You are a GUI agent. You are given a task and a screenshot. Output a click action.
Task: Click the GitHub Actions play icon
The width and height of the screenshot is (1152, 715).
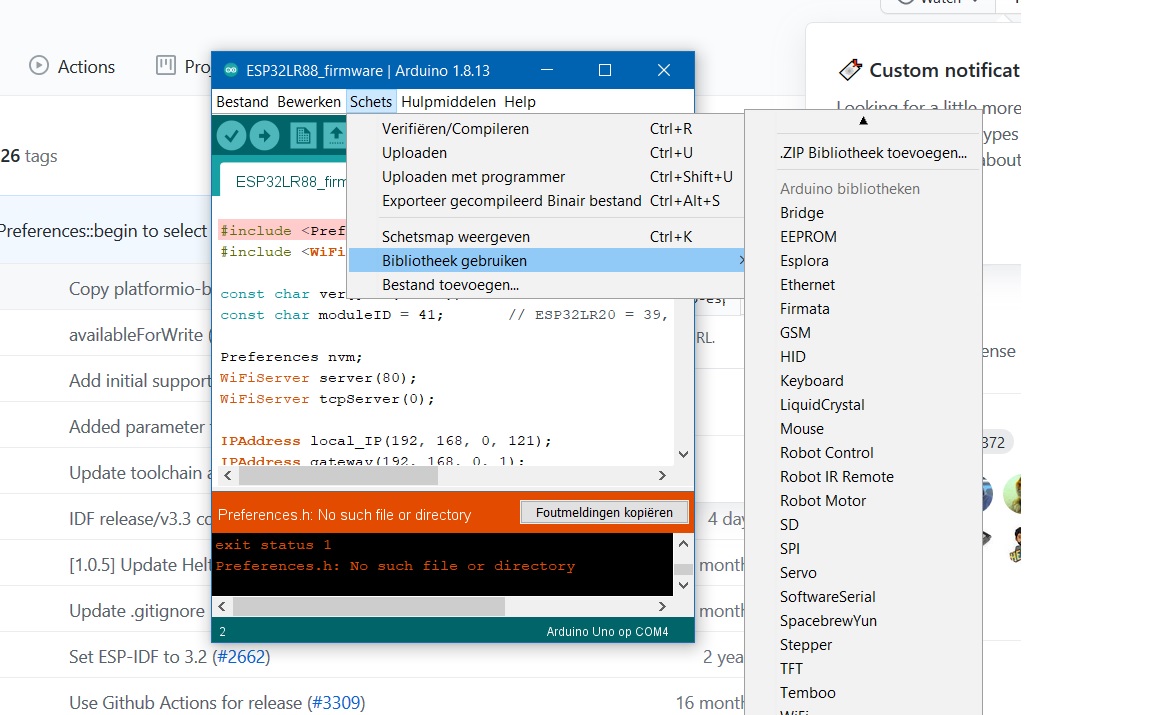click(x=39, y=66)
